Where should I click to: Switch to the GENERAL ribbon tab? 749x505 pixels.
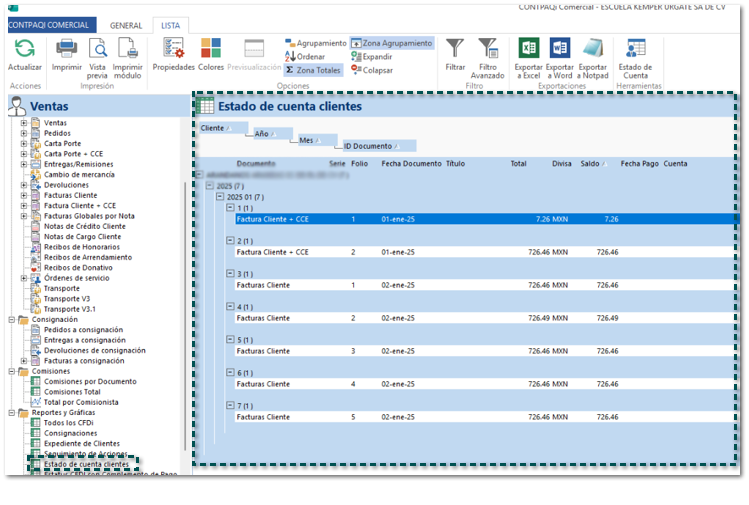pos(125,25)
